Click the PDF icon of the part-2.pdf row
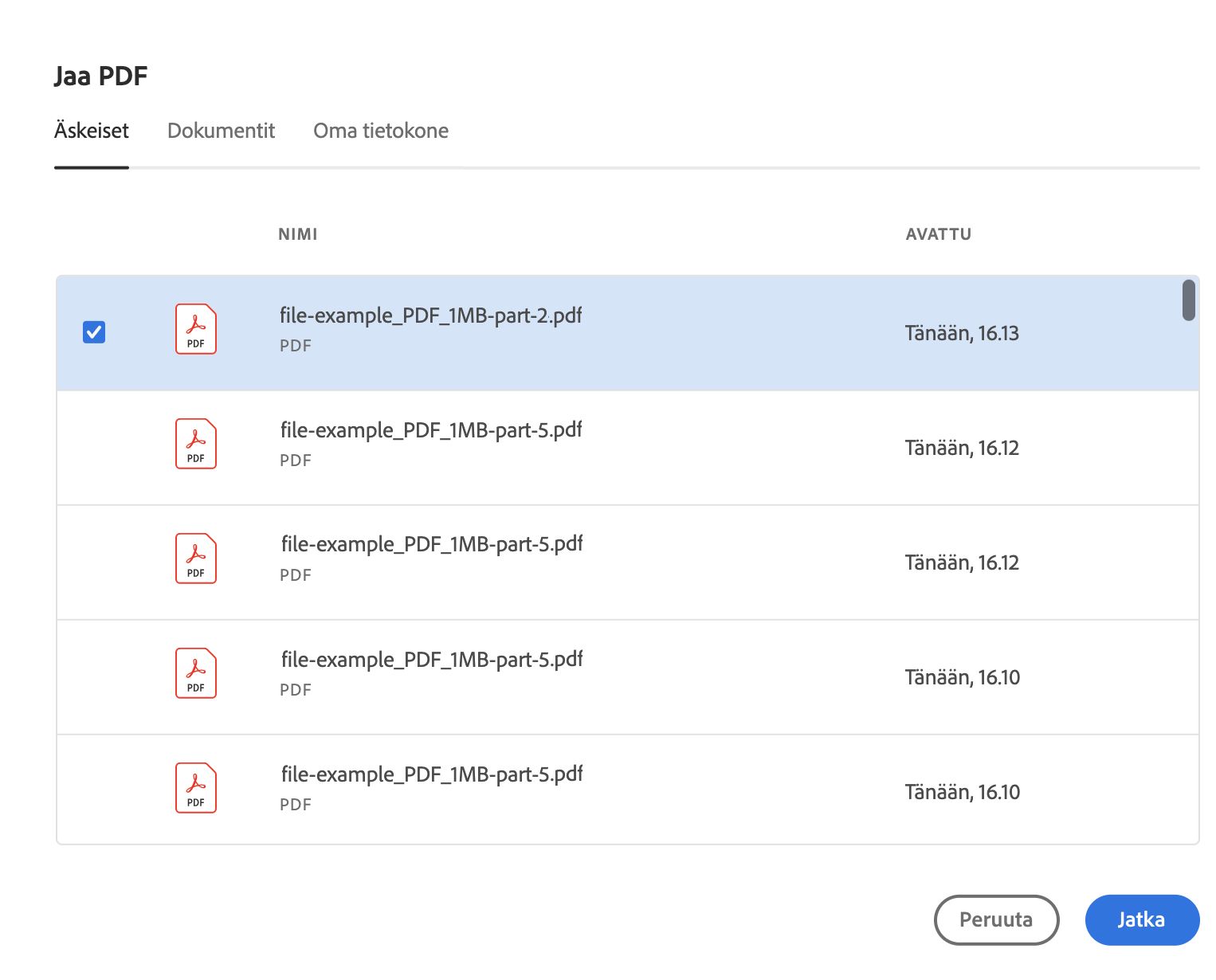1216x980 pixels. [x=196, y=329]
